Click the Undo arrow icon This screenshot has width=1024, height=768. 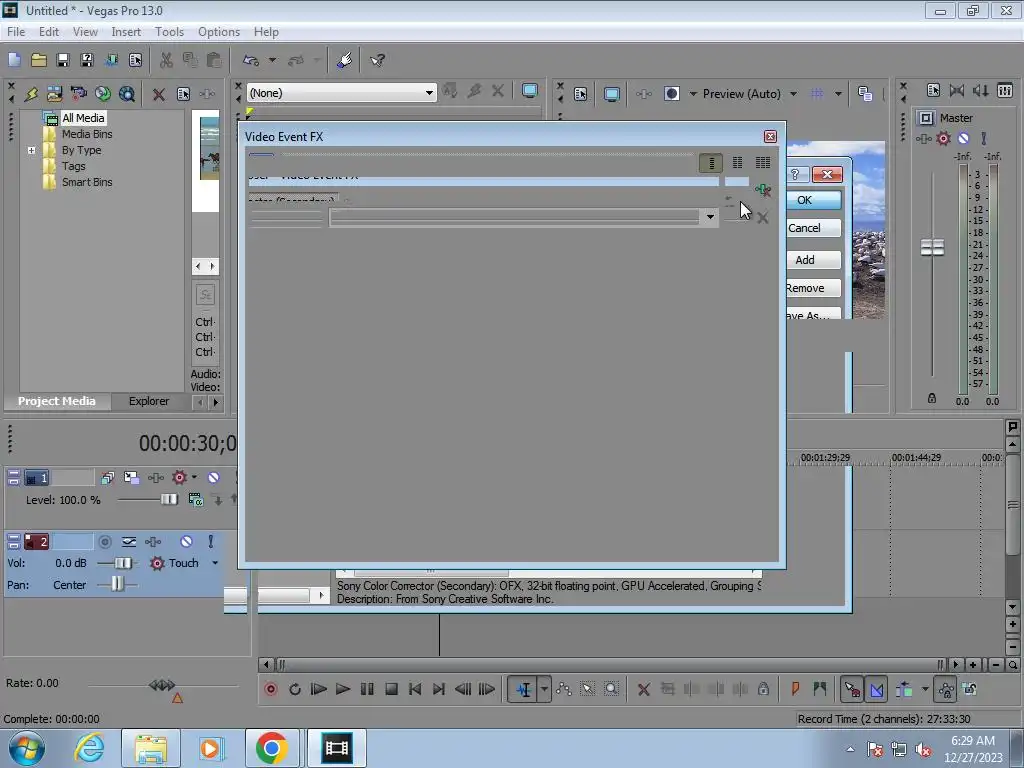click(x=251, y=60)
